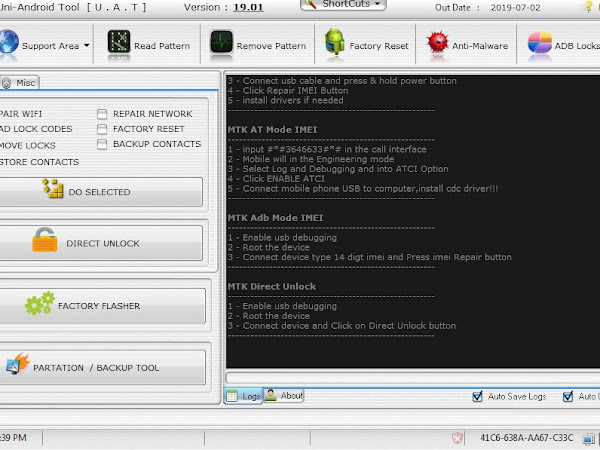Choose Factory Reset toolbar label
Image resolution: width=600 pixels, height=450 pixels.
[379, 46]
